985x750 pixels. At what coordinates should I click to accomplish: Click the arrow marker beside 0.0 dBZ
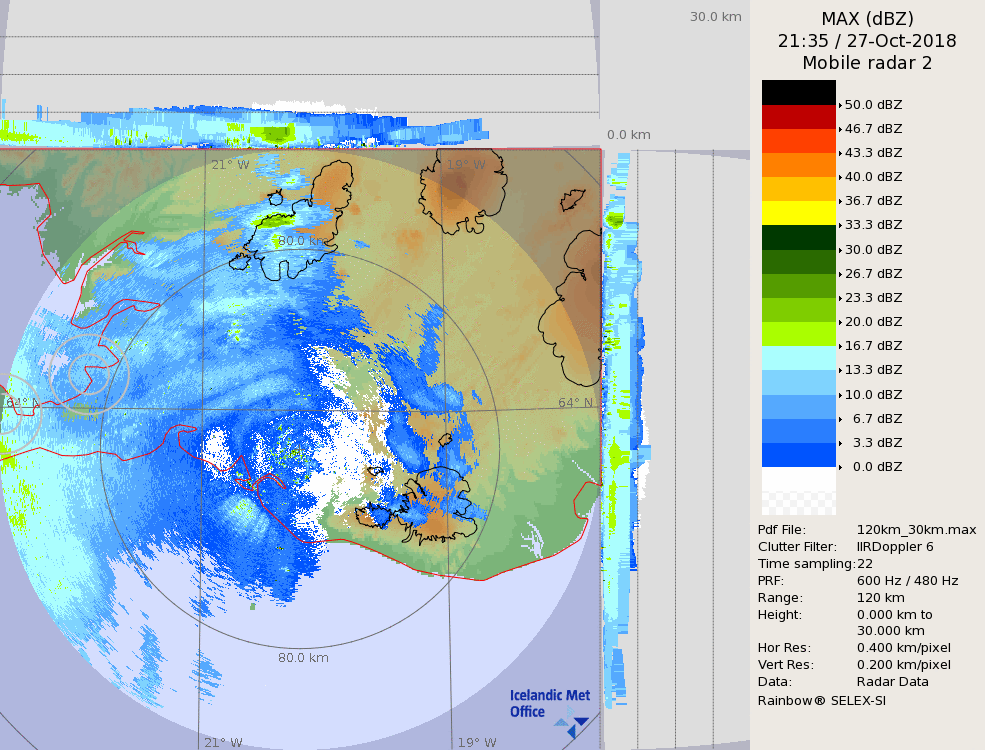[x=840, y=467]
